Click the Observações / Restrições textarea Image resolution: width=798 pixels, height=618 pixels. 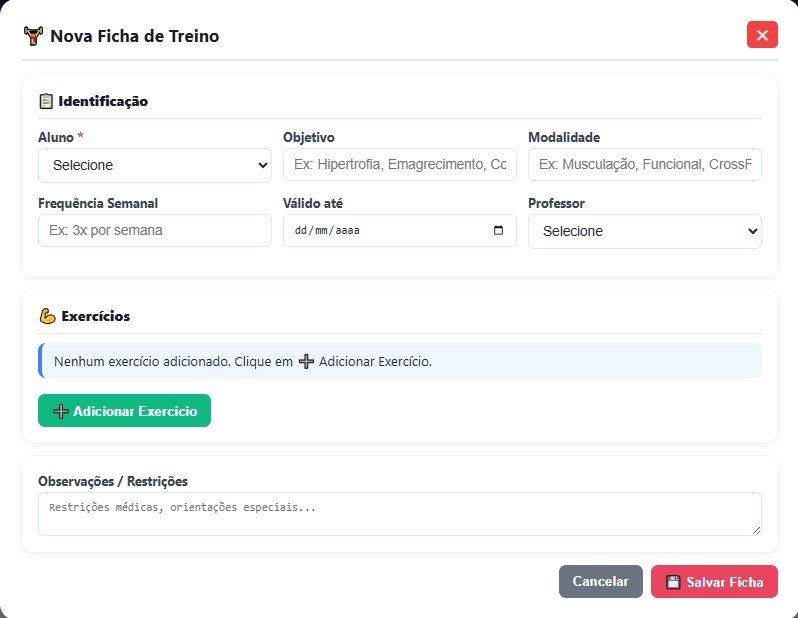400,514
